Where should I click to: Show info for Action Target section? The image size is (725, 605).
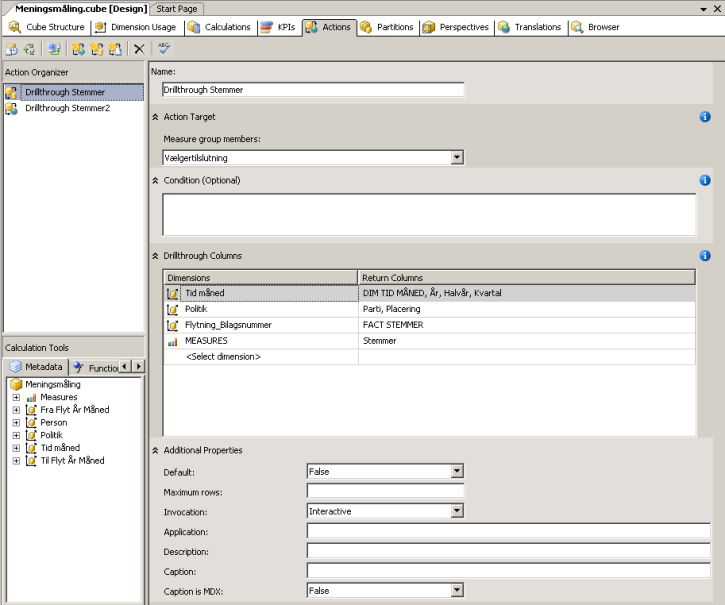705,117
